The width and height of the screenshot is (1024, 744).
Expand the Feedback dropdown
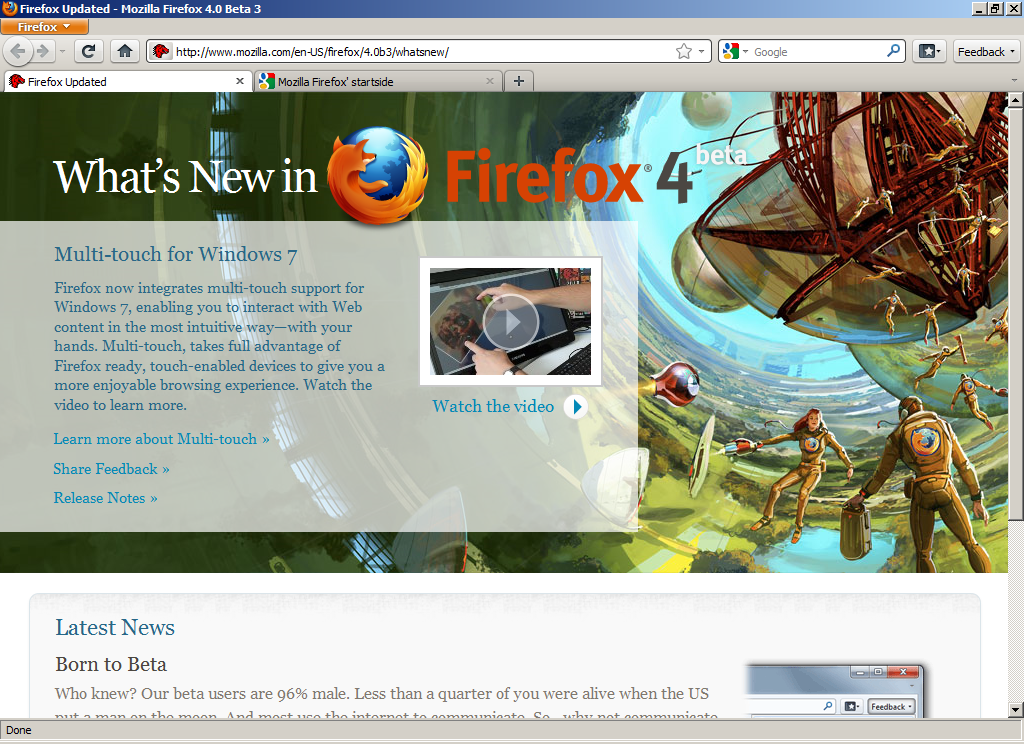click(987, 51)
